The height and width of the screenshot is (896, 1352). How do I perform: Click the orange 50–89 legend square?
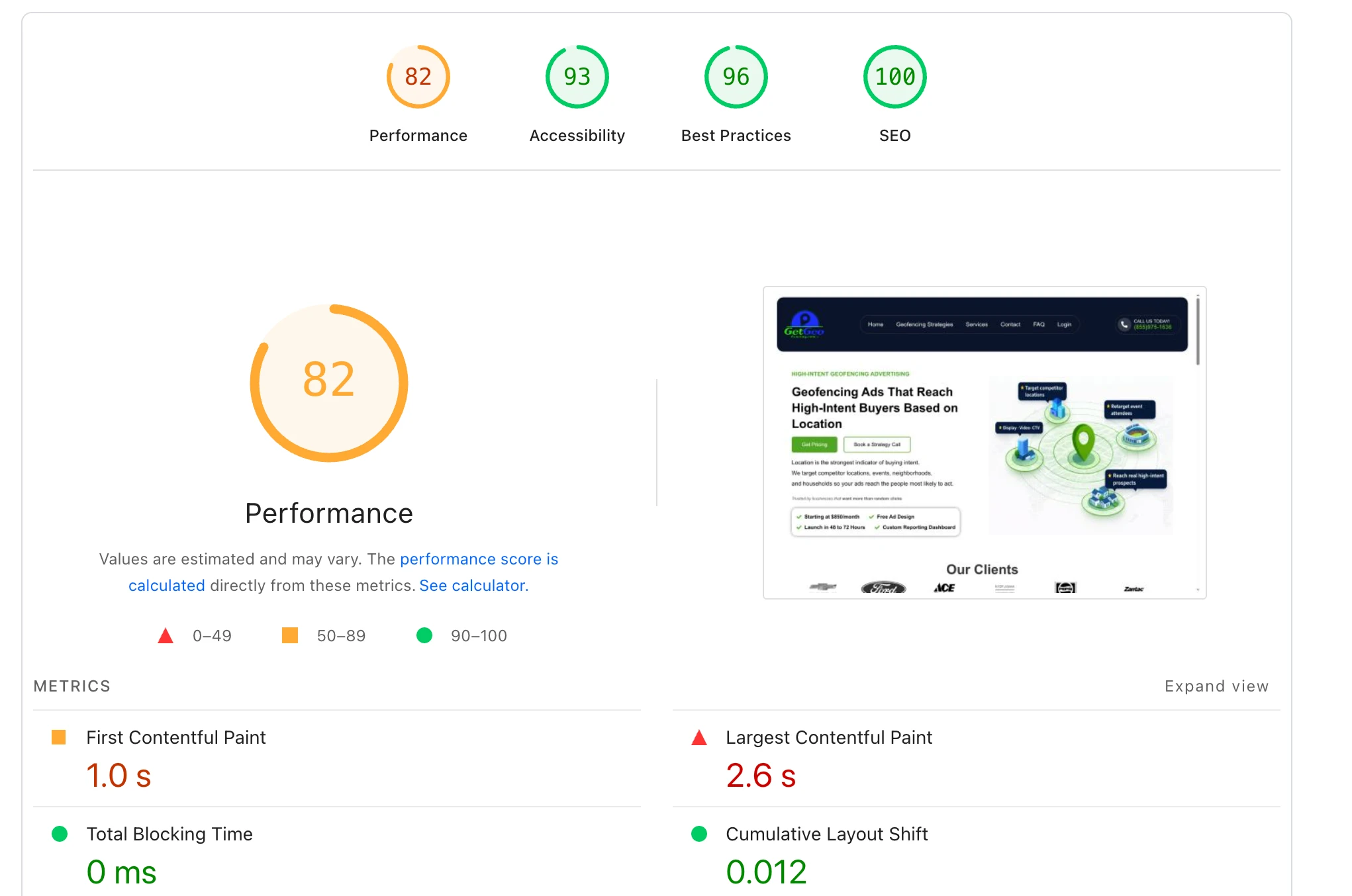[x=290, y=635]
